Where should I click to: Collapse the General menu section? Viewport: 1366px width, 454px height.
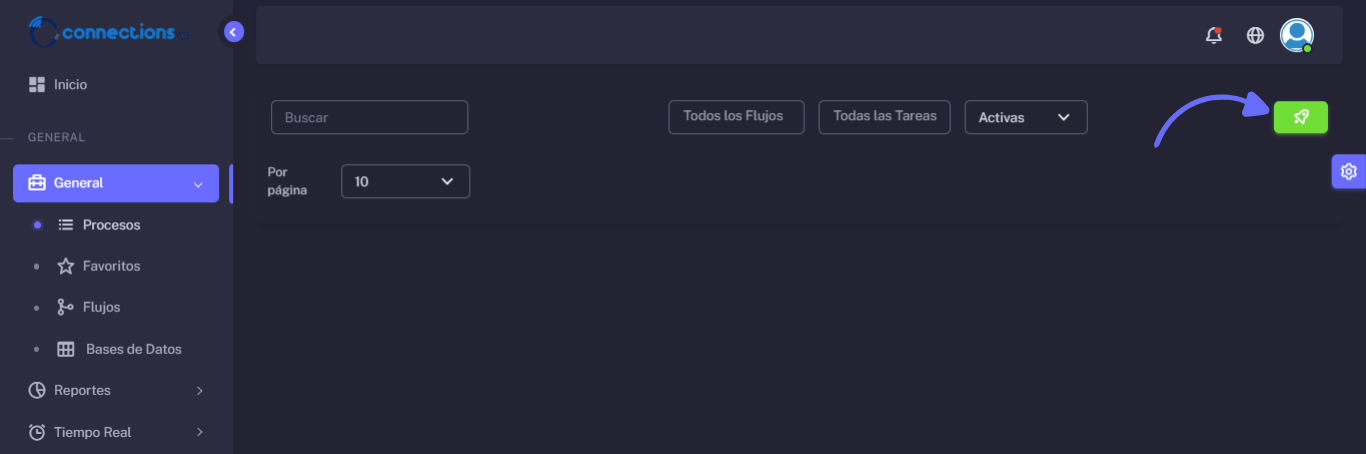point(116,183)
